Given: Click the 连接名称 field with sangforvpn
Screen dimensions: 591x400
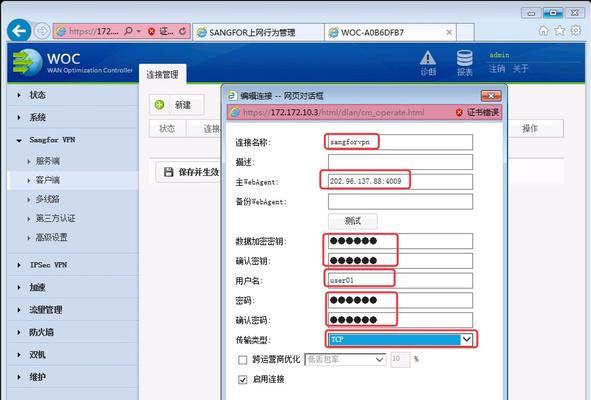Looking at the screenshot, I should pos(400,142).
